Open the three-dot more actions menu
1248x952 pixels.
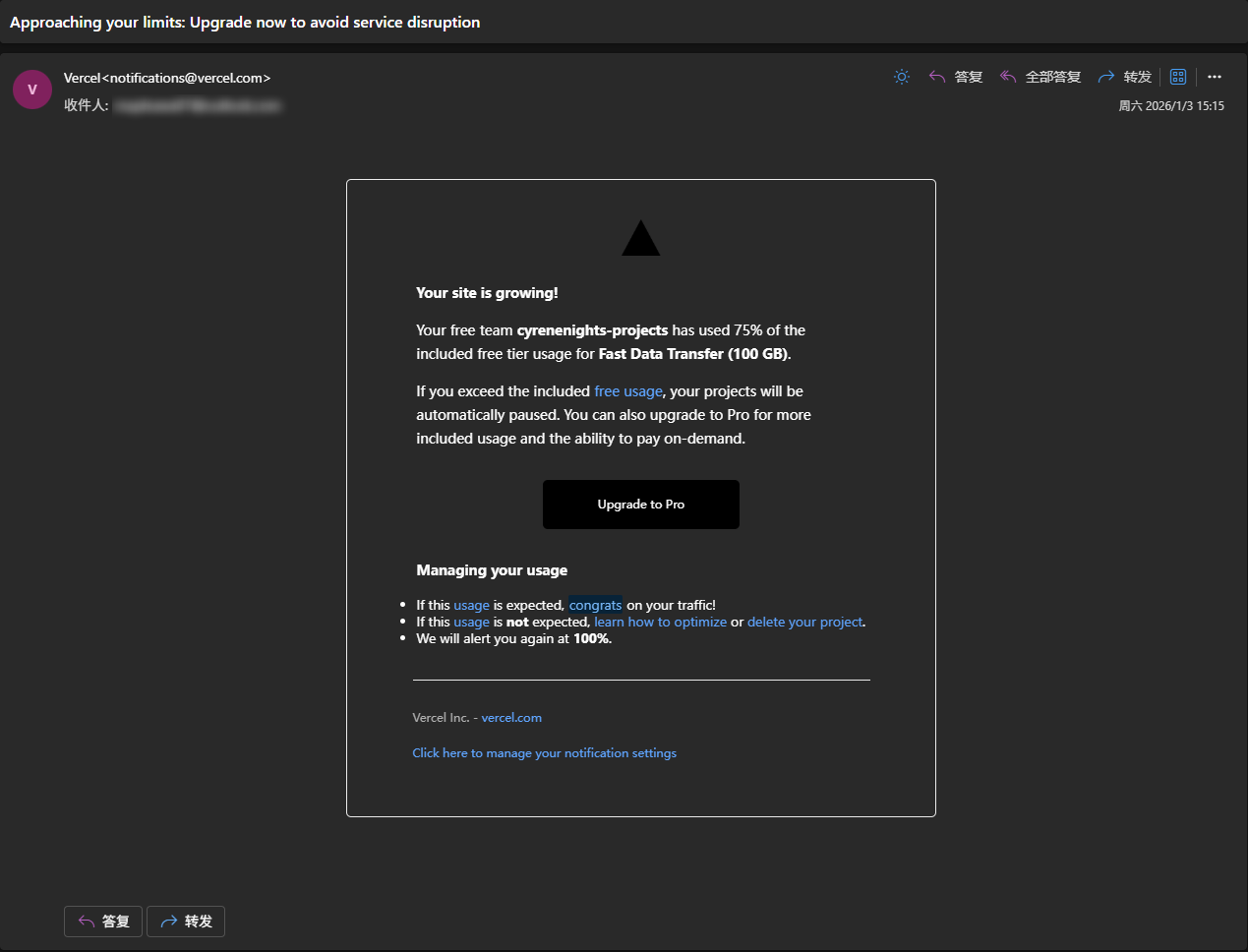tap(1215, 77)
